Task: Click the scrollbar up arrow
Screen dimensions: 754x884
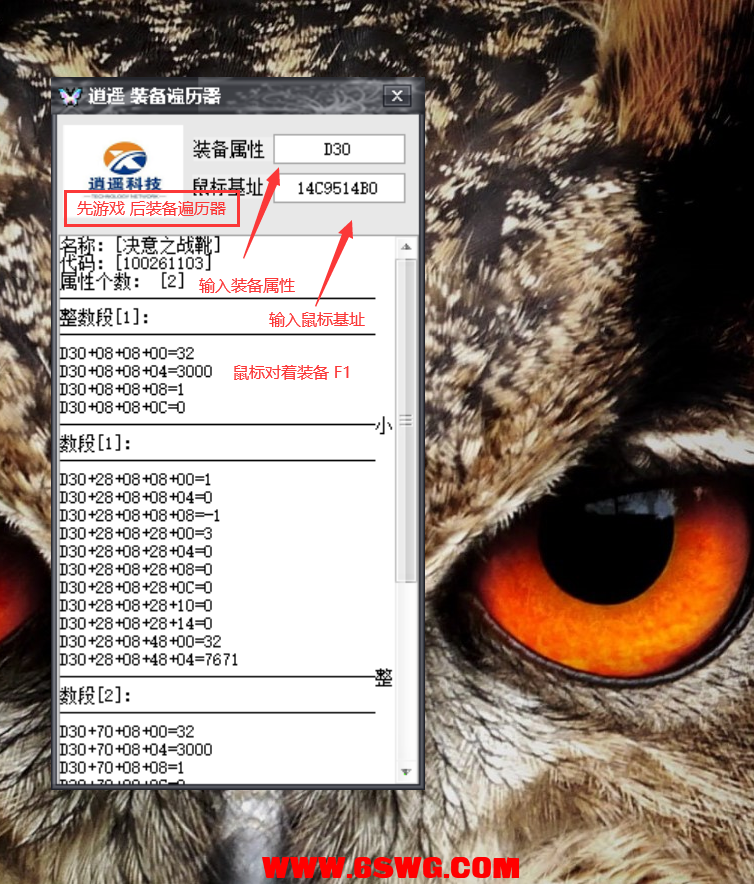Action: 406,247
